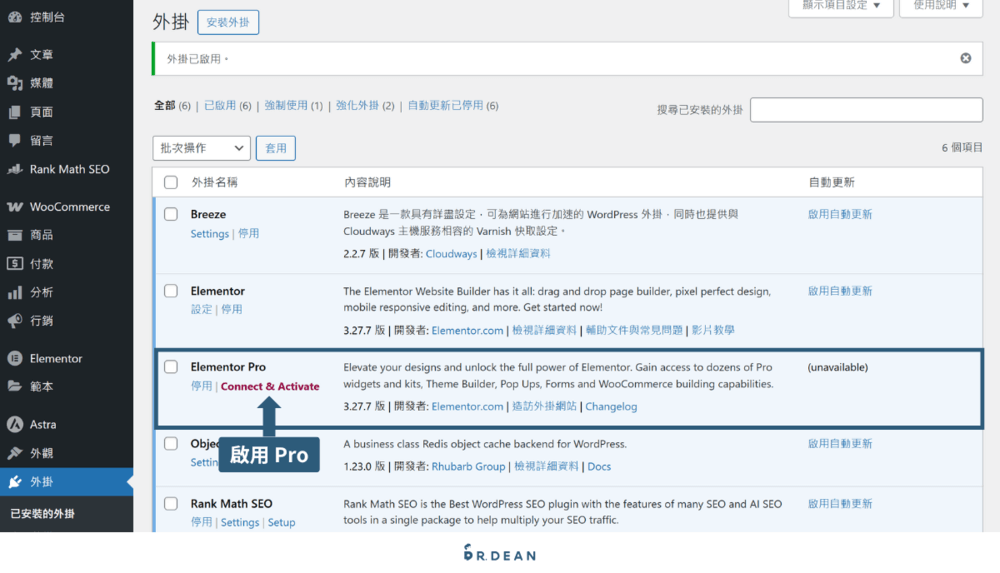Open the Docs link for Redis cache
Viewport: 1000px width, 573px height.
599,466
